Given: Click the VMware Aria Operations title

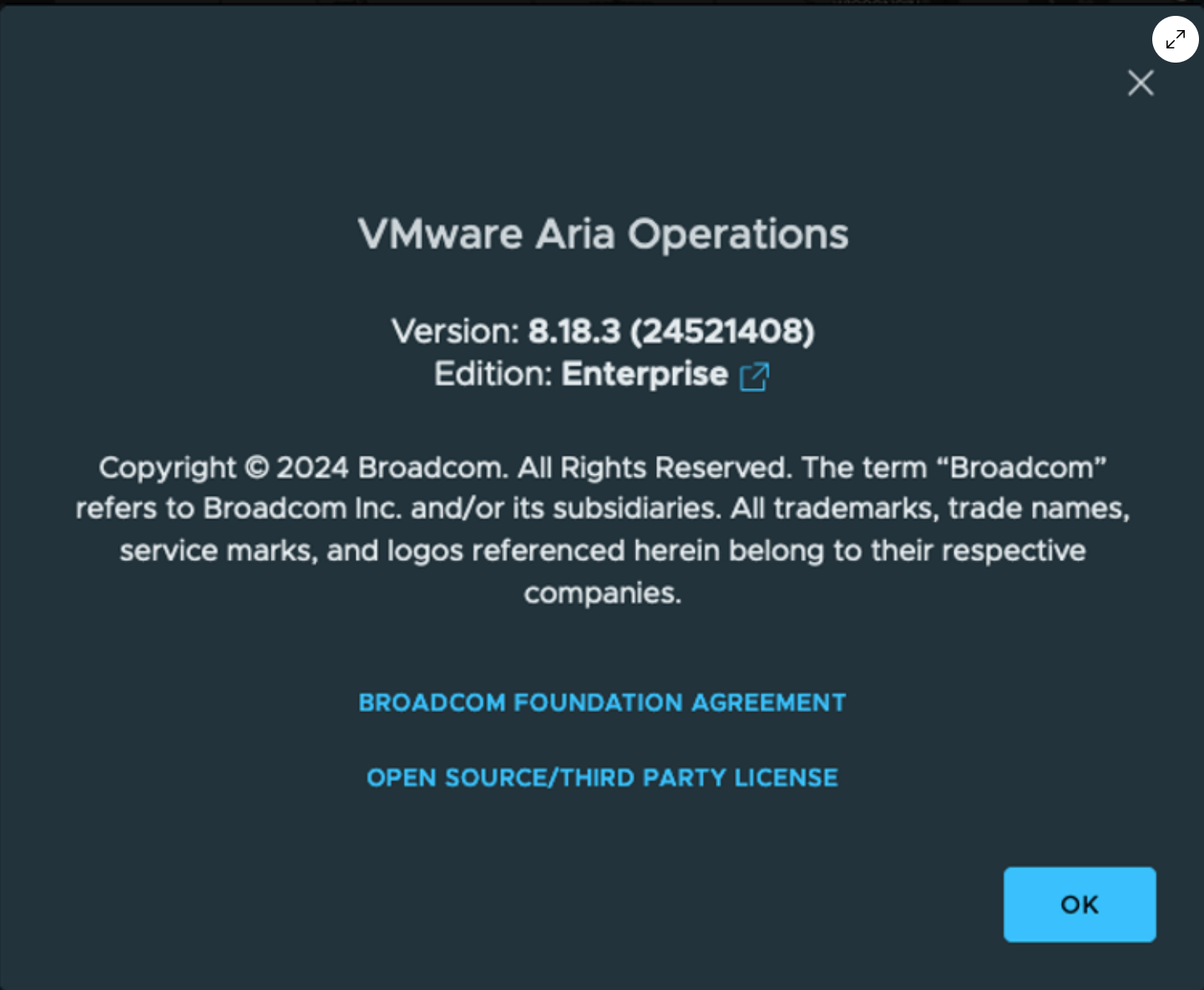Looking at the screenshot, I should pyautogui.click(x=603, y=235).
